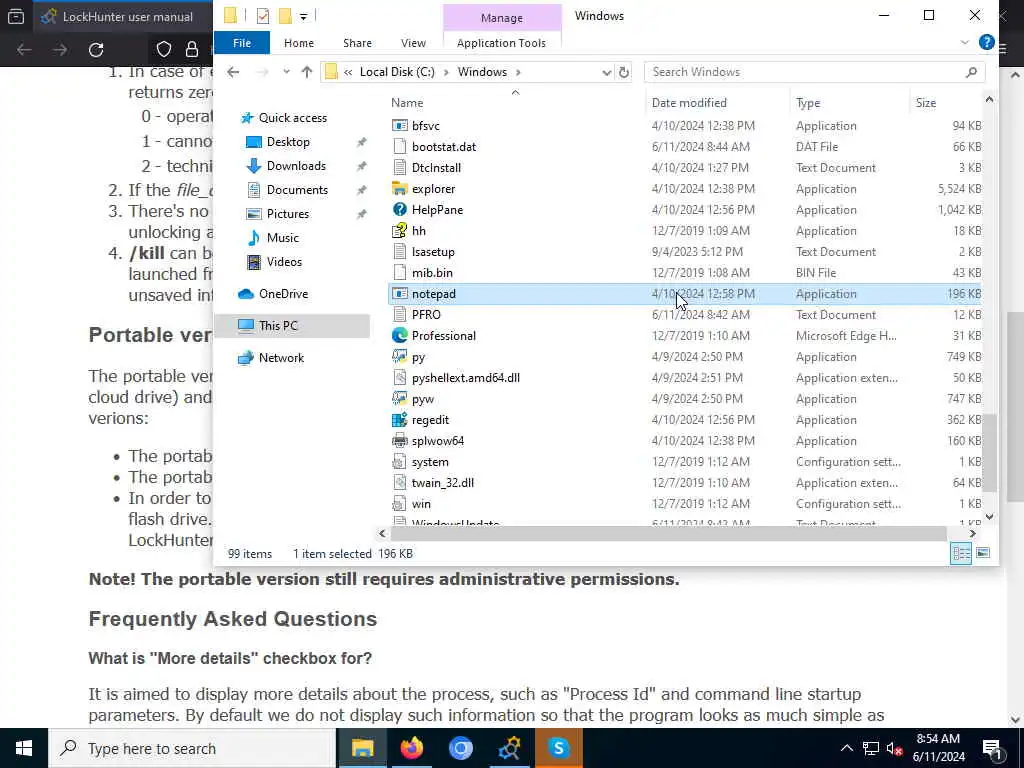Switch to LockHunter user manual browser tab
1024x768 pixels.
coord(123,16)
